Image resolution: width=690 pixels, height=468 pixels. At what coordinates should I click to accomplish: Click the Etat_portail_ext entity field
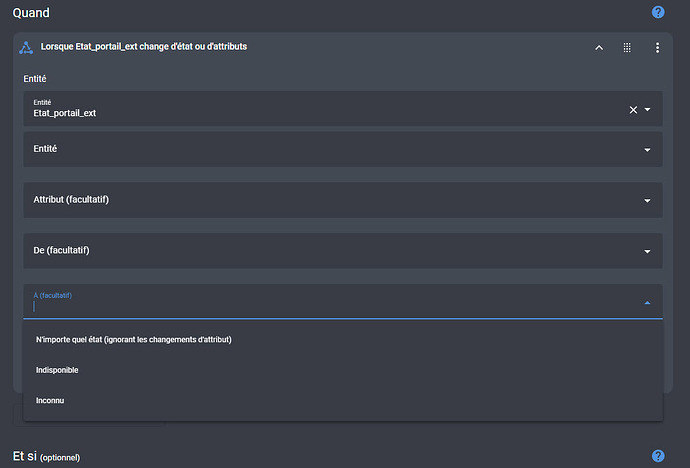tap(326, 109)
